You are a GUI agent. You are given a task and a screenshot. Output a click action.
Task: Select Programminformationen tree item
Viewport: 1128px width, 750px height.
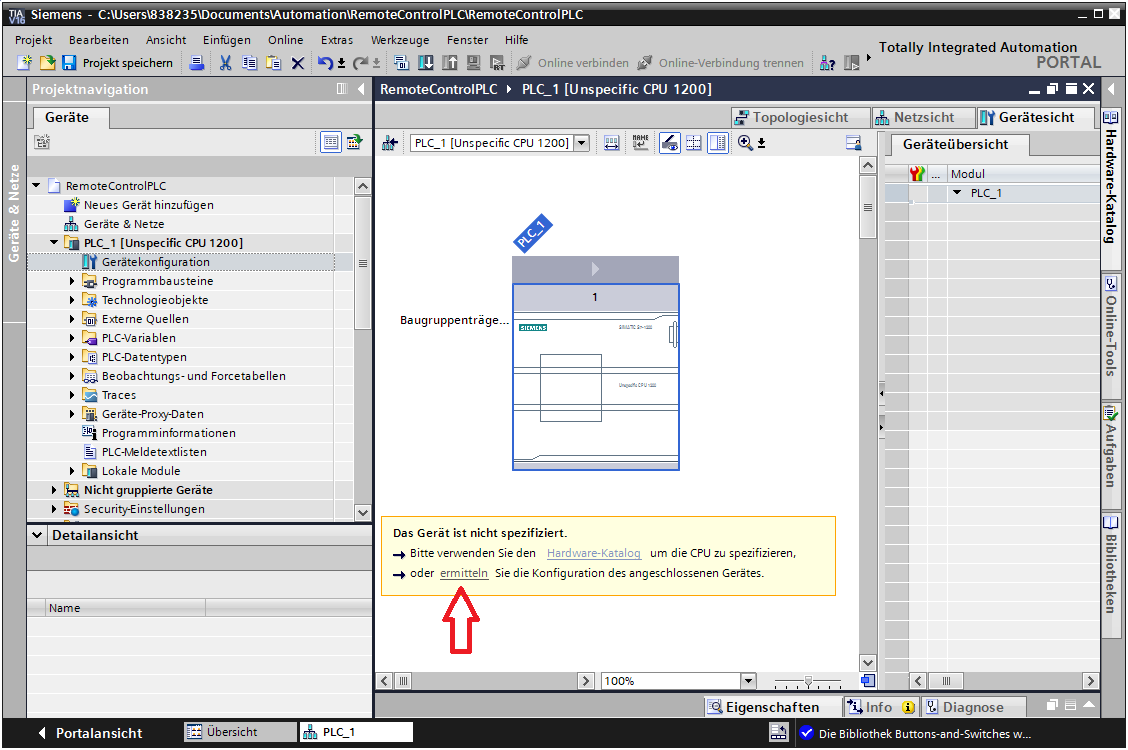168,433
